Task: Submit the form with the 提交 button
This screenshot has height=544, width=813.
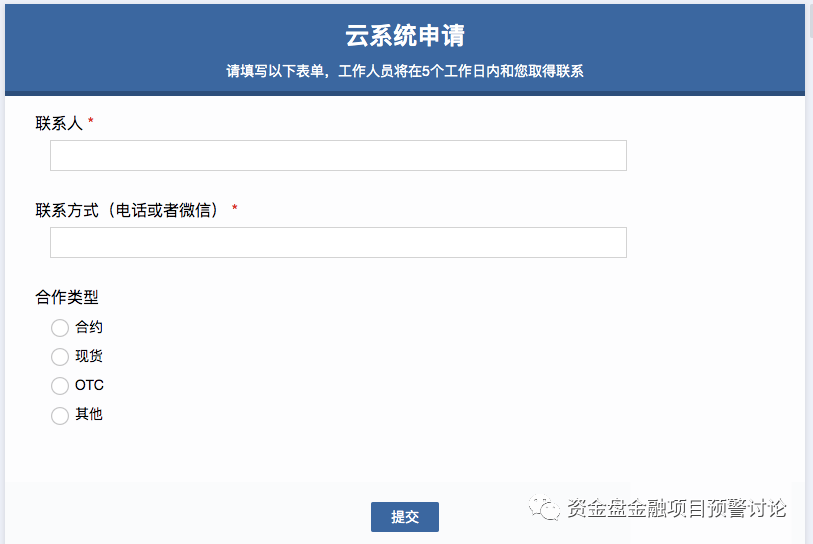Action: coord(405,517)
